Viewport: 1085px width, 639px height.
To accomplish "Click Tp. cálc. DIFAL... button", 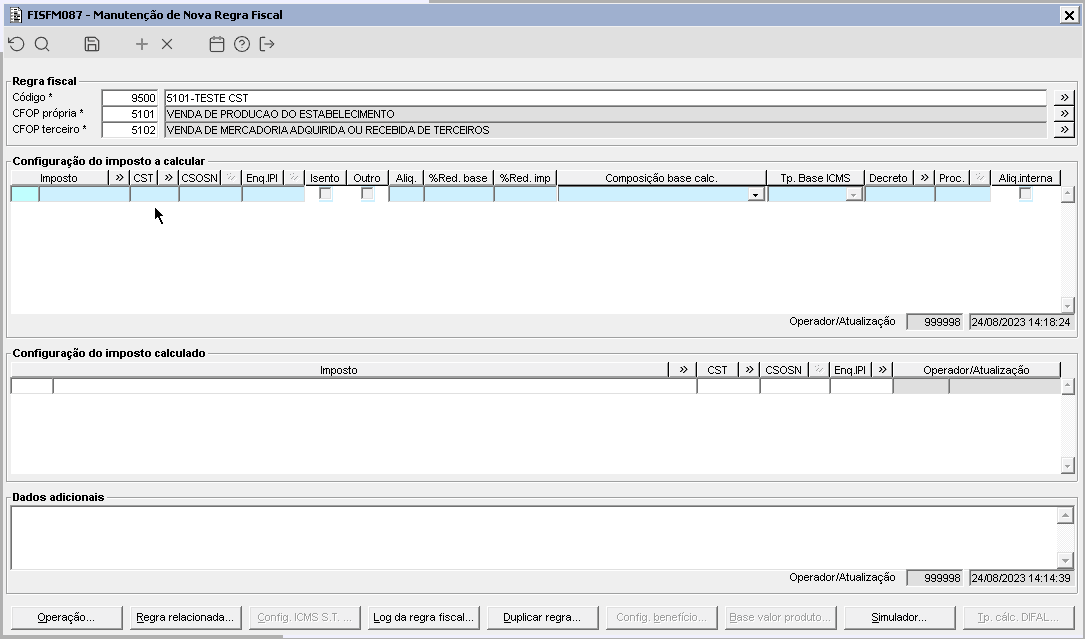I will click(1019, 617).
